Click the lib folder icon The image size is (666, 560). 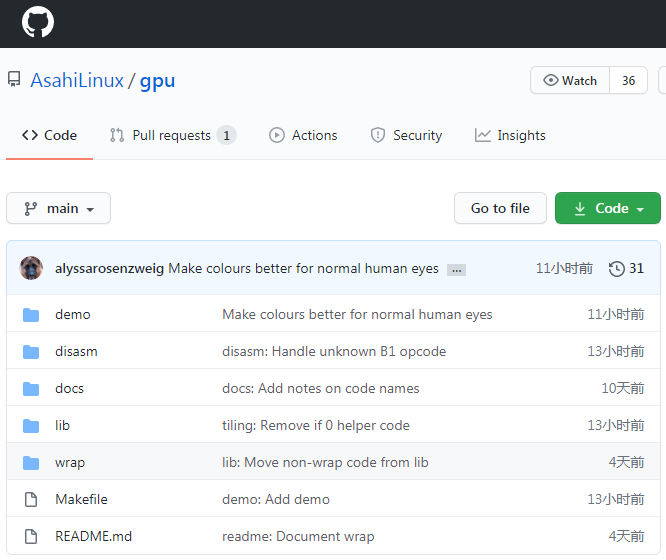click(x=31, y=426)
